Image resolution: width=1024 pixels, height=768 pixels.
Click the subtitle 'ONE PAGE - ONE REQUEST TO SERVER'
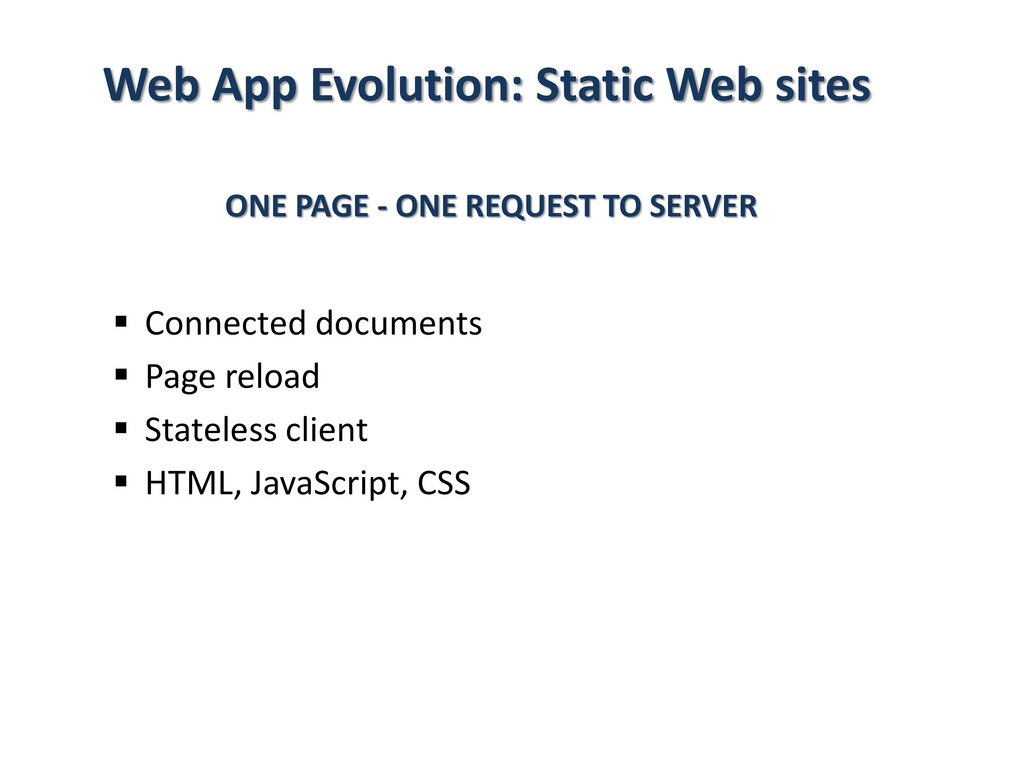491,206
